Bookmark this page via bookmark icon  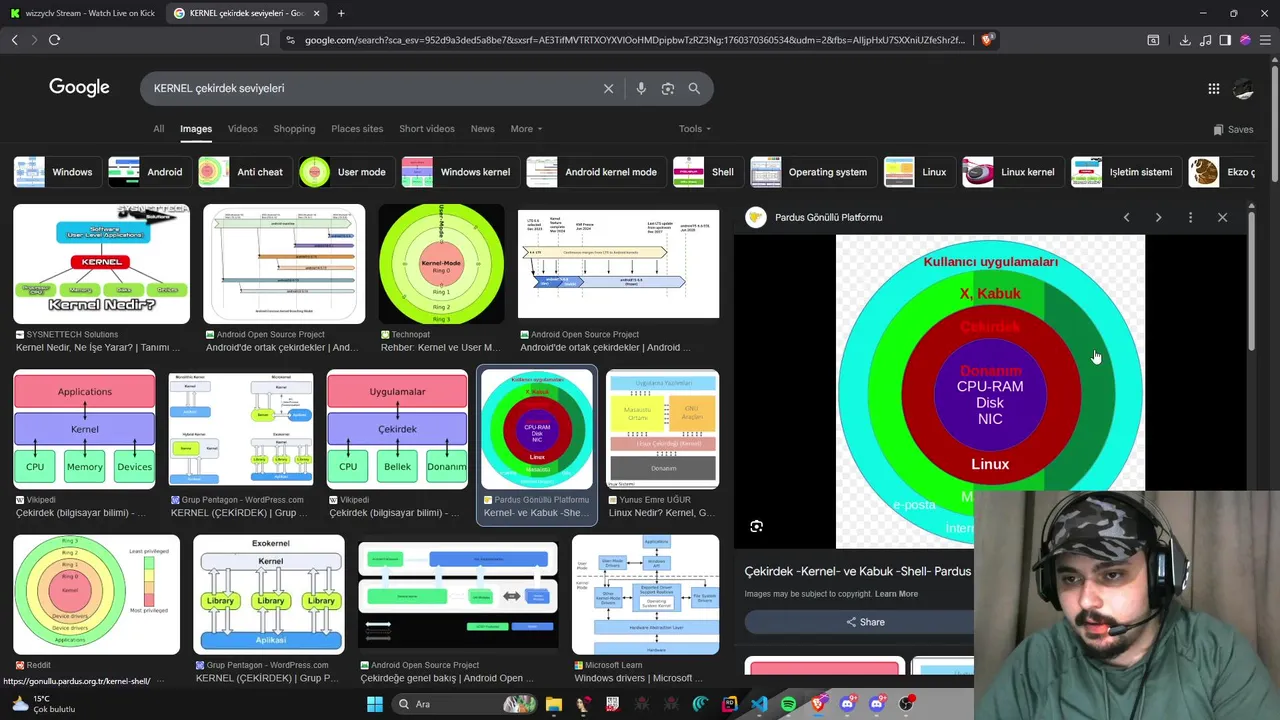click(264, 40)
